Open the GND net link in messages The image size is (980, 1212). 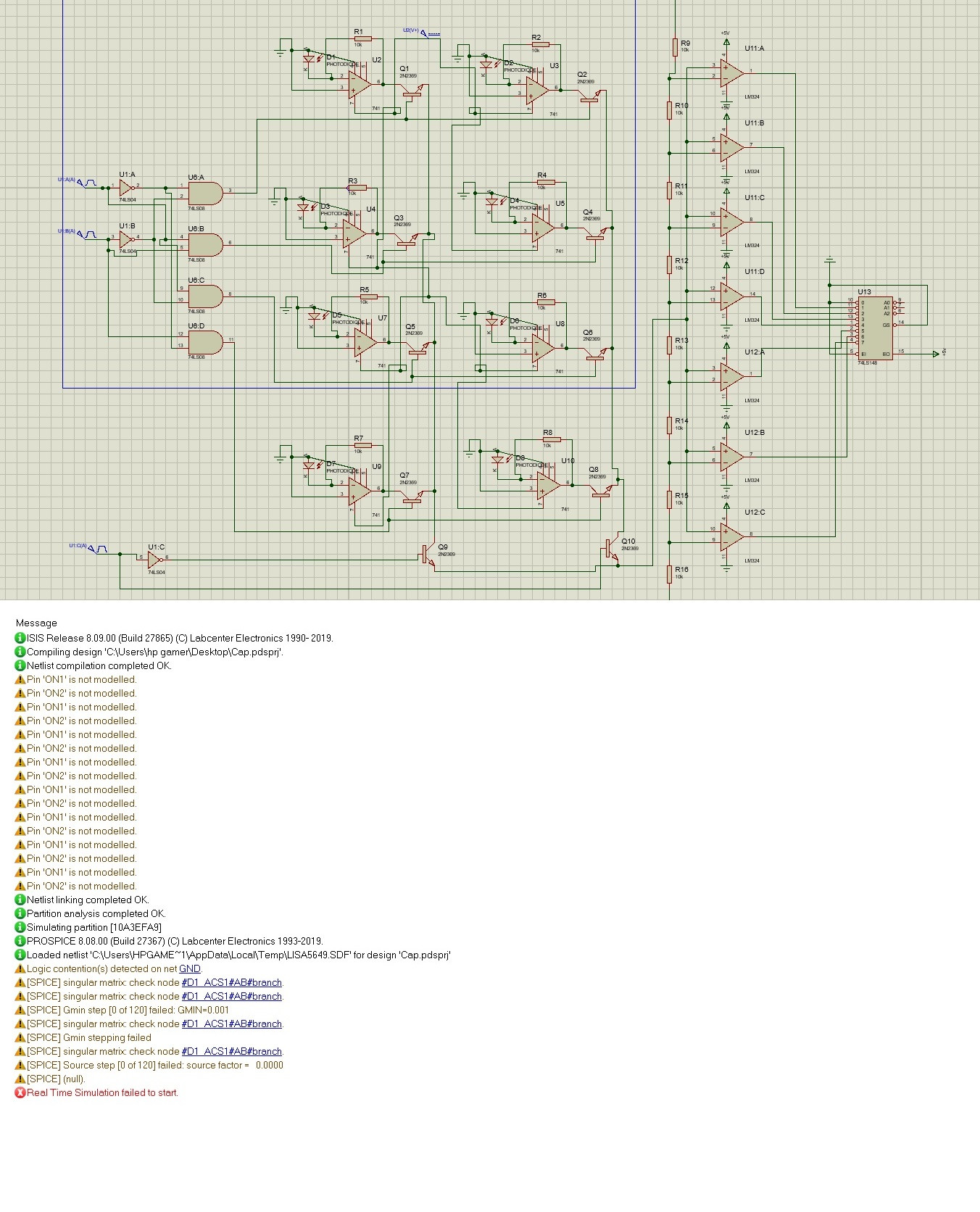point(190,968)
